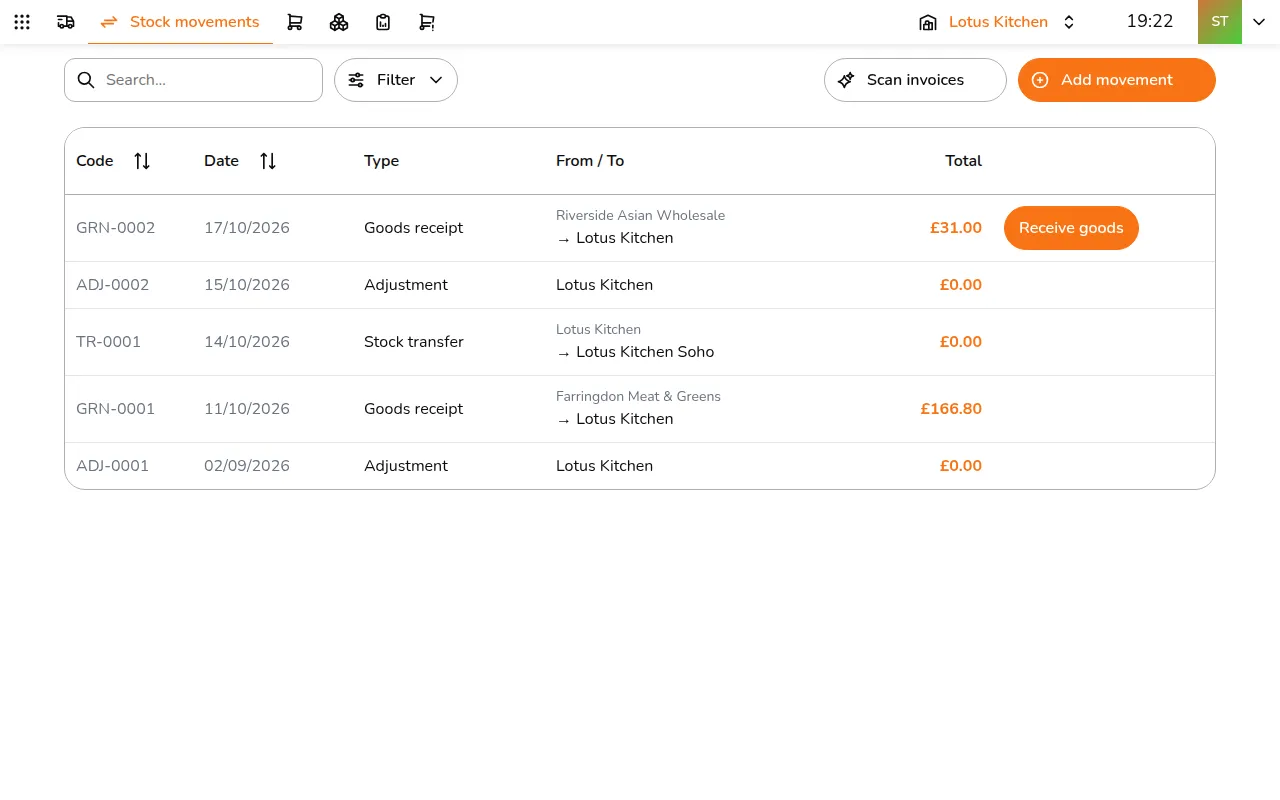Open the cart with exclamation mark icon
This screenshot has height=800, width=1280.
427,22
